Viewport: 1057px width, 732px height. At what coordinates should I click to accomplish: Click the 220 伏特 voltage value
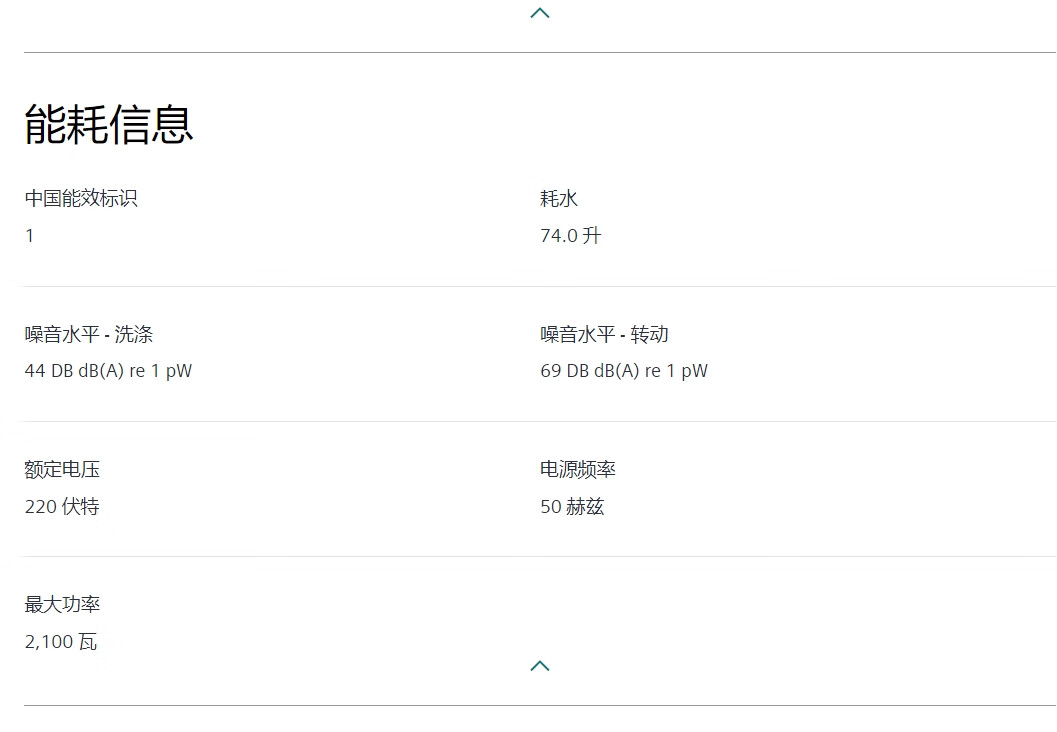62,507
